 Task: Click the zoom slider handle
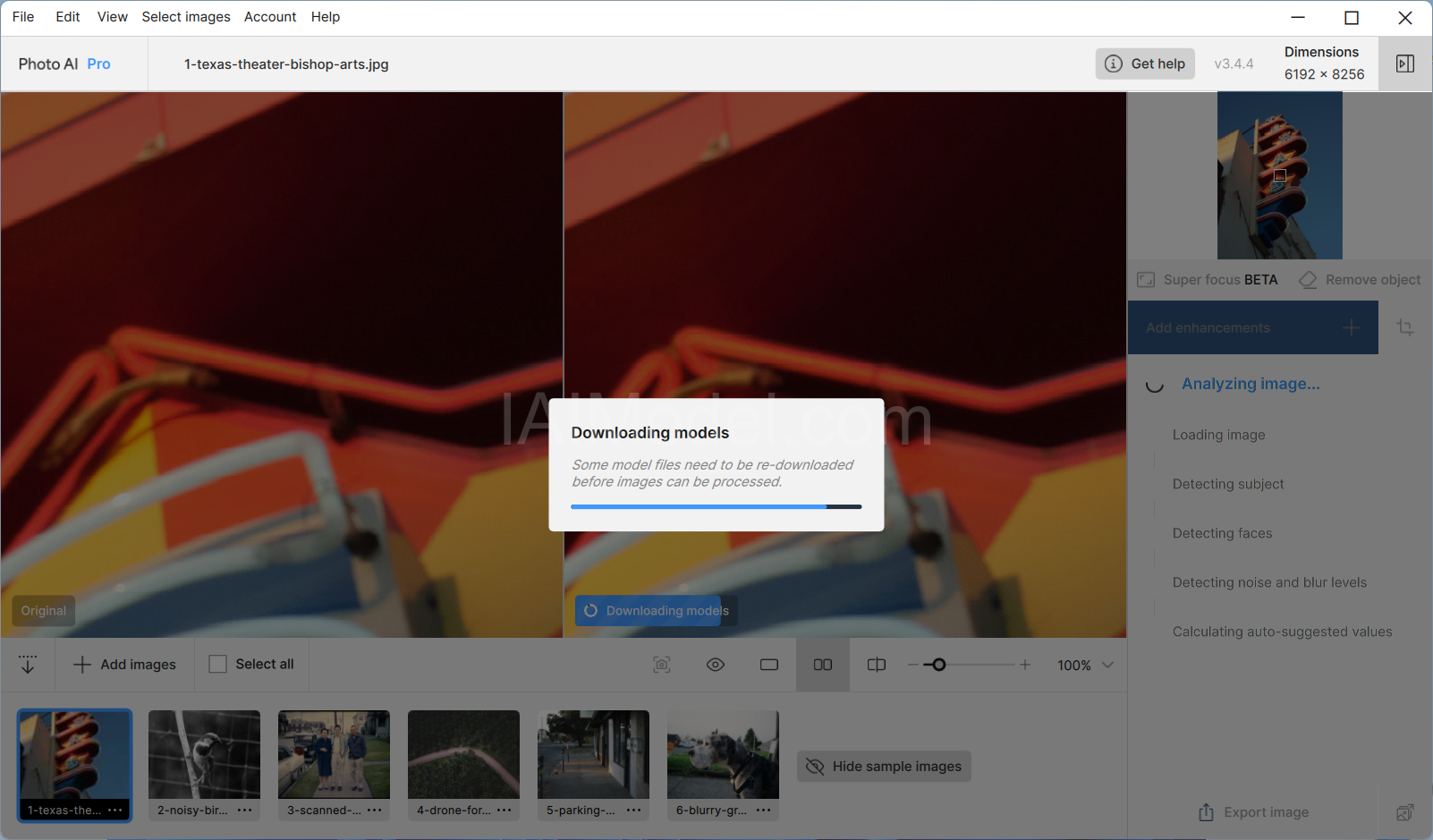pos(939,665)
